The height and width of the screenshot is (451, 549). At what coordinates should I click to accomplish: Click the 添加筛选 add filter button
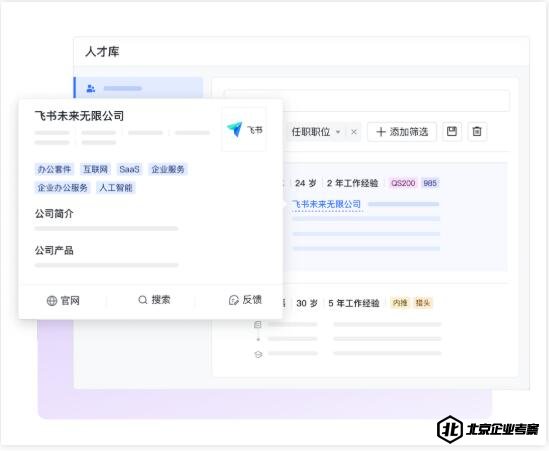point(402,132)
